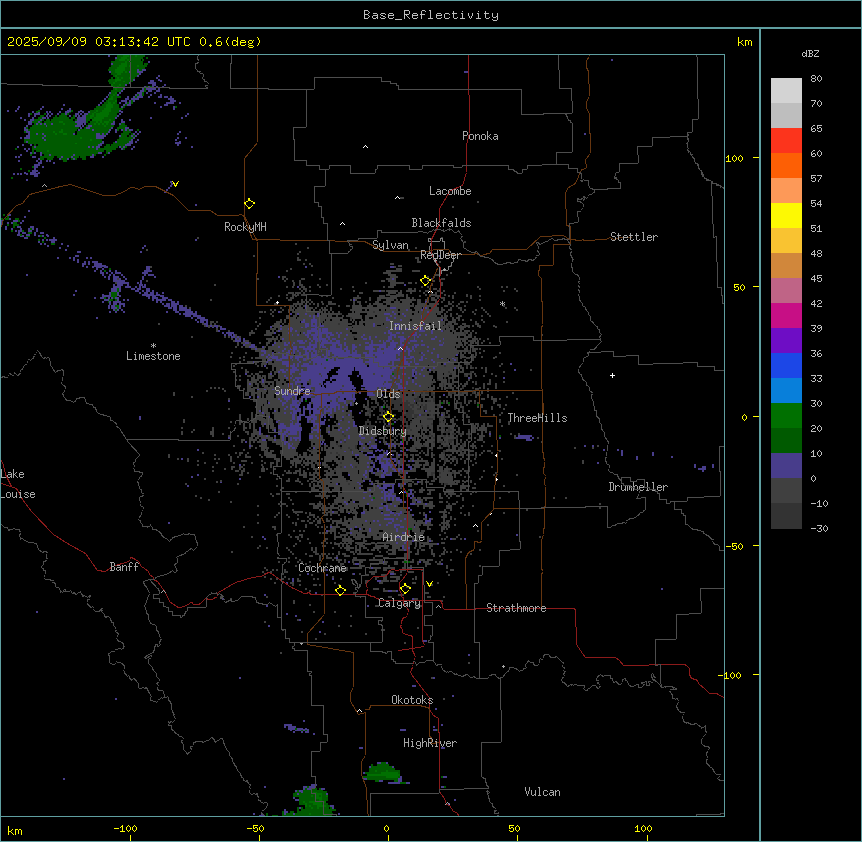Pick the bright yellow swatch in dBZ legend
The image size is (862, 842).
pos(786,215)
